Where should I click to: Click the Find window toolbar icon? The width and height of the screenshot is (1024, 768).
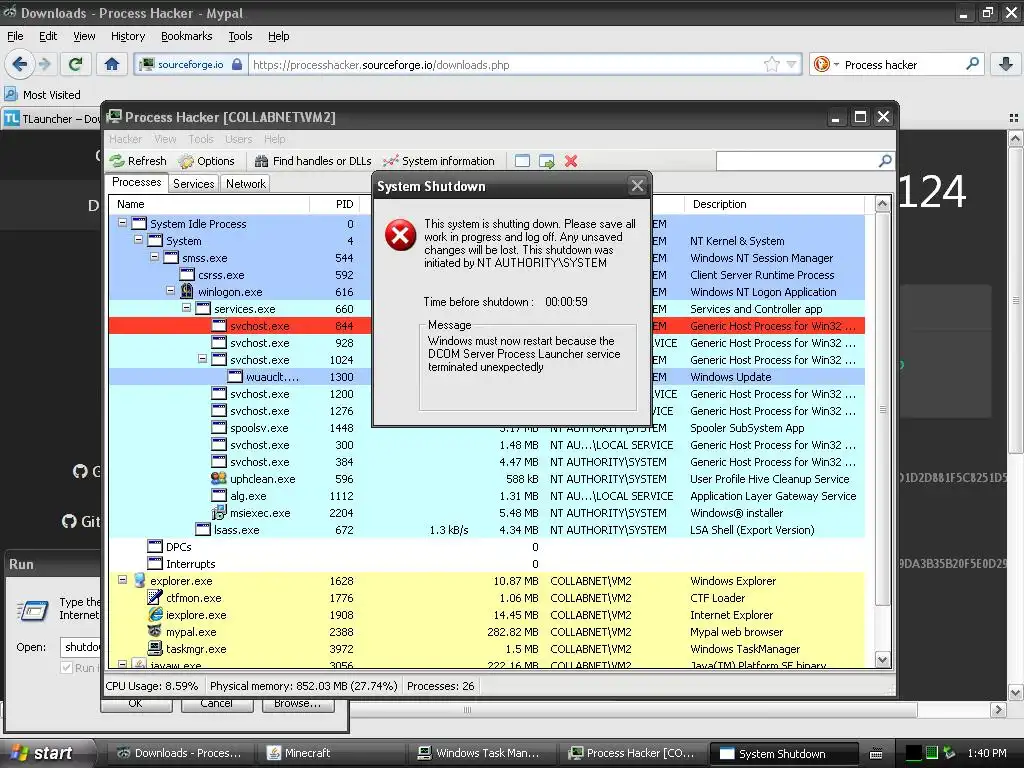coord(522,161)
